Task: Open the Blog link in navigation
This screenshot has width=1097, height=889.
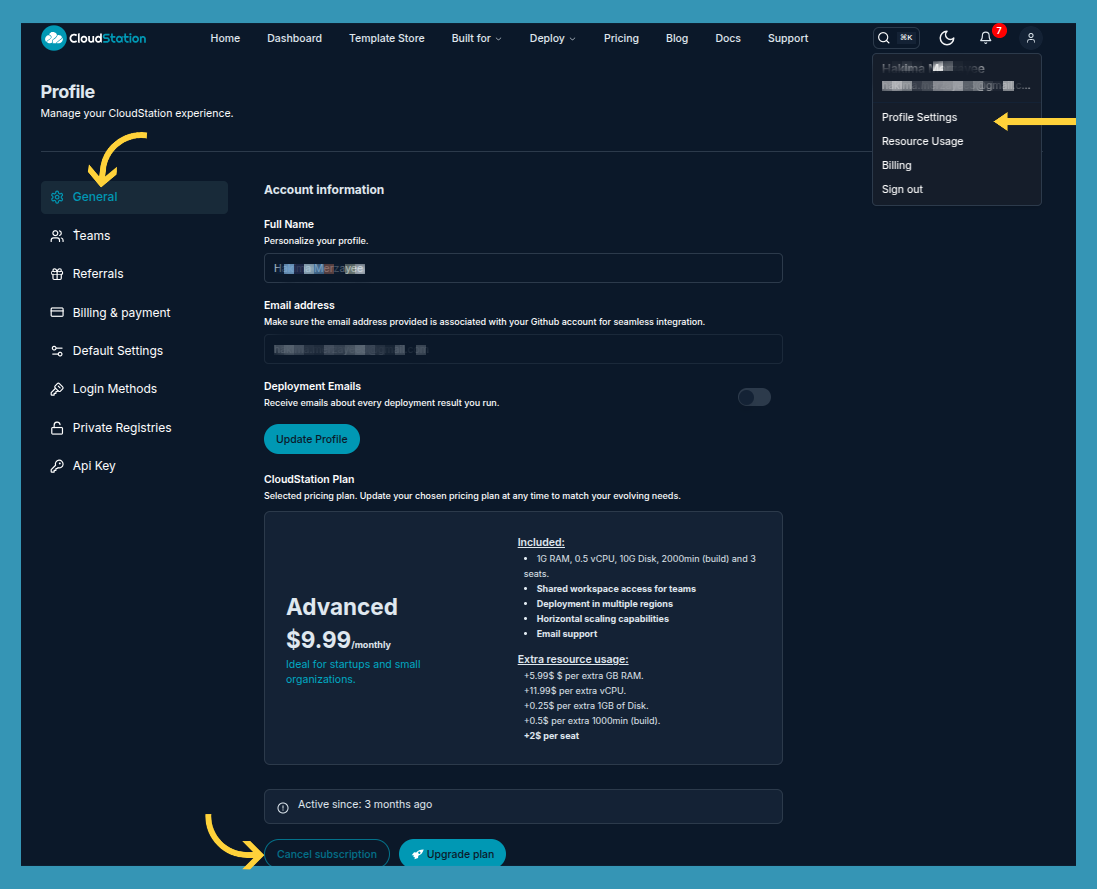Action: (677, 38)
